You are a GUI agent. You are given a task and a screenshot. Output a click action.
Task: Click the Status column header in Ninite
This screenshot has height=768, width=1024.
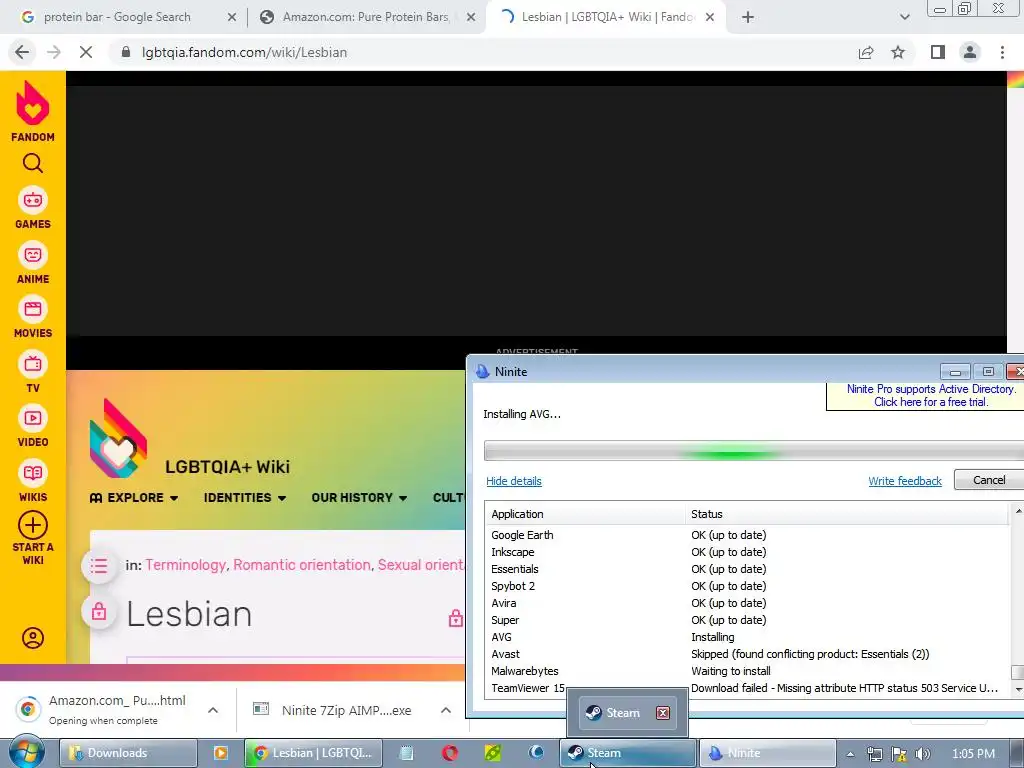click(847, 514)
